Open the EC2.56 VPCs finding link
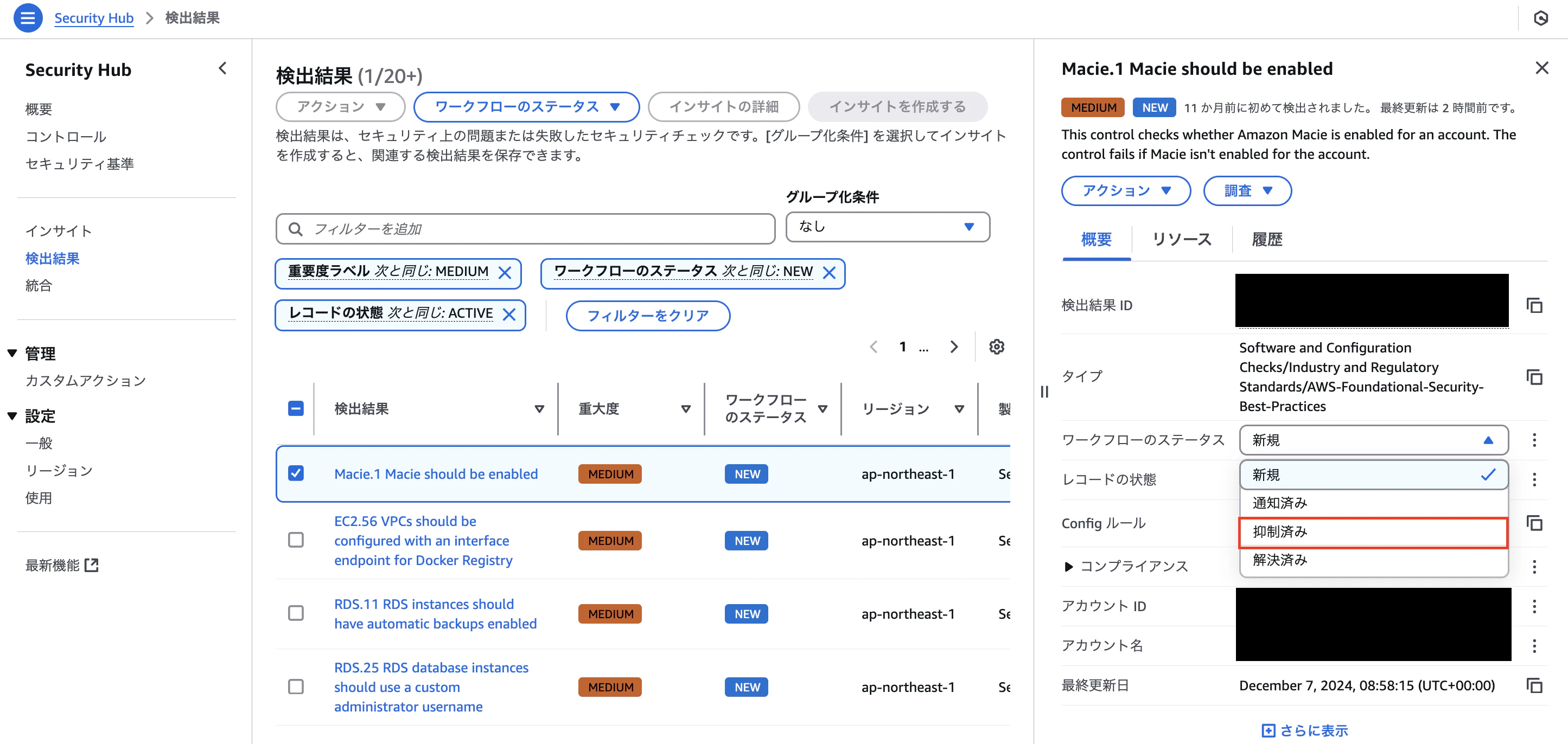The image size is (1568, 744). coord(423,541)
